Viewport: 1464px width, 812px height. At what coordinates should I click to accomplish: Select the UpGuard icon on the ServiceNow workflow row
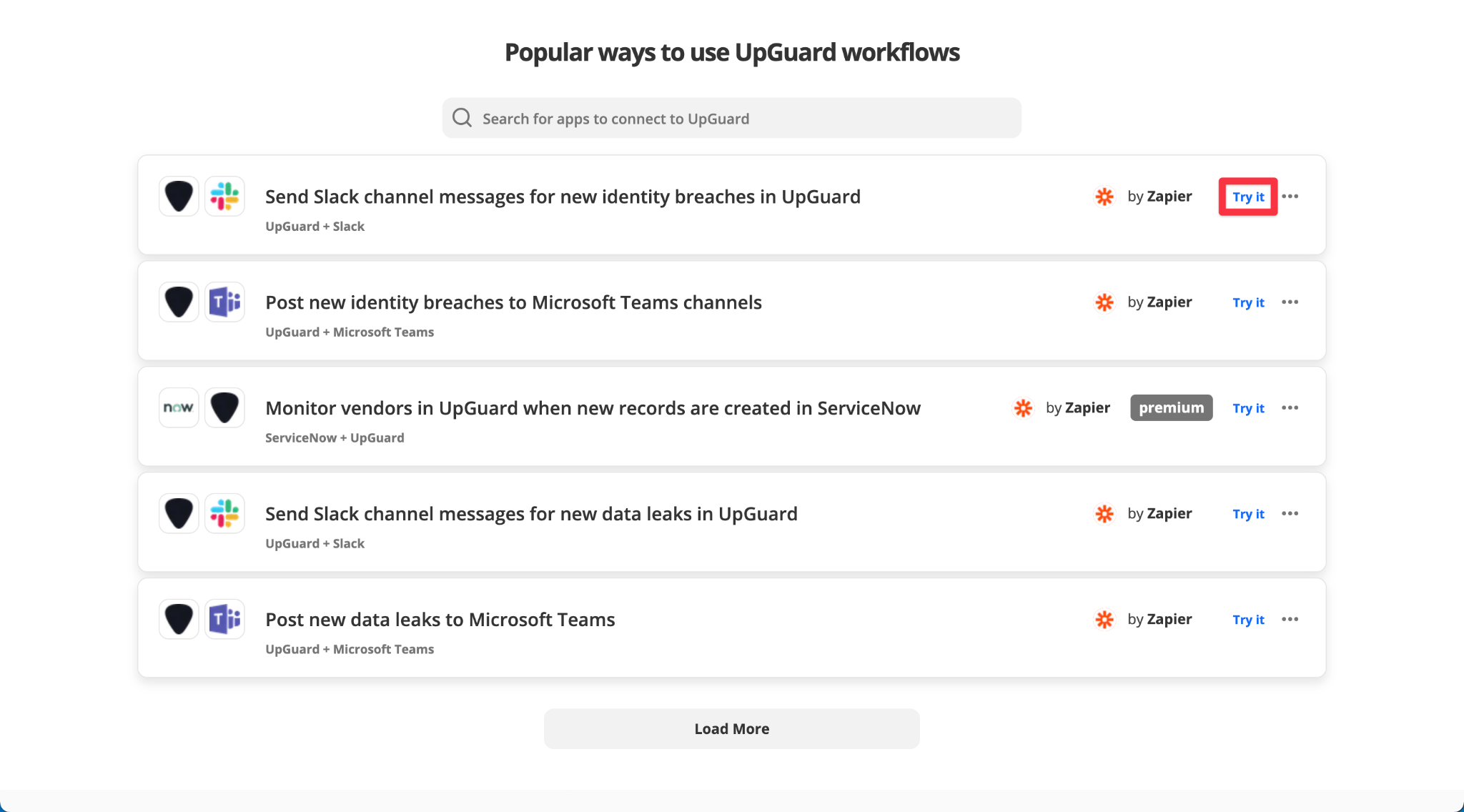coord(224,407)
